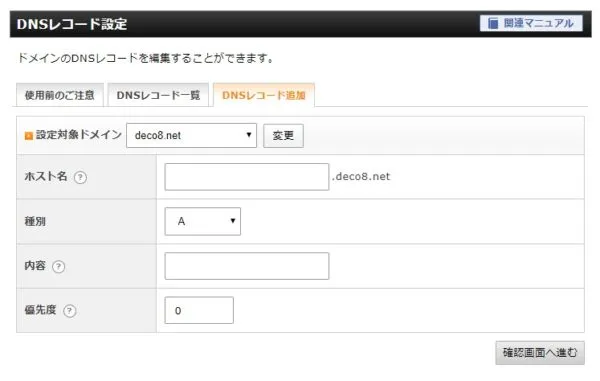Click the DNSレコード設定 heading
This screenshot has height=381, width=600.
[x=72, y=24]
